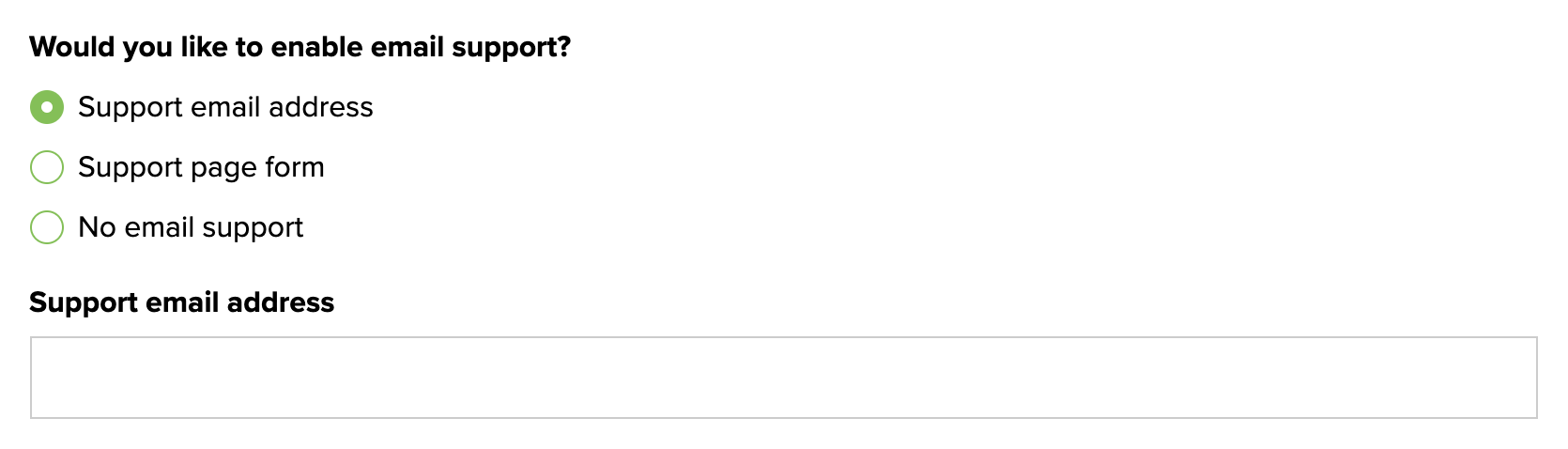Disable email support using the last radio circle

click(x=47, y=227)
